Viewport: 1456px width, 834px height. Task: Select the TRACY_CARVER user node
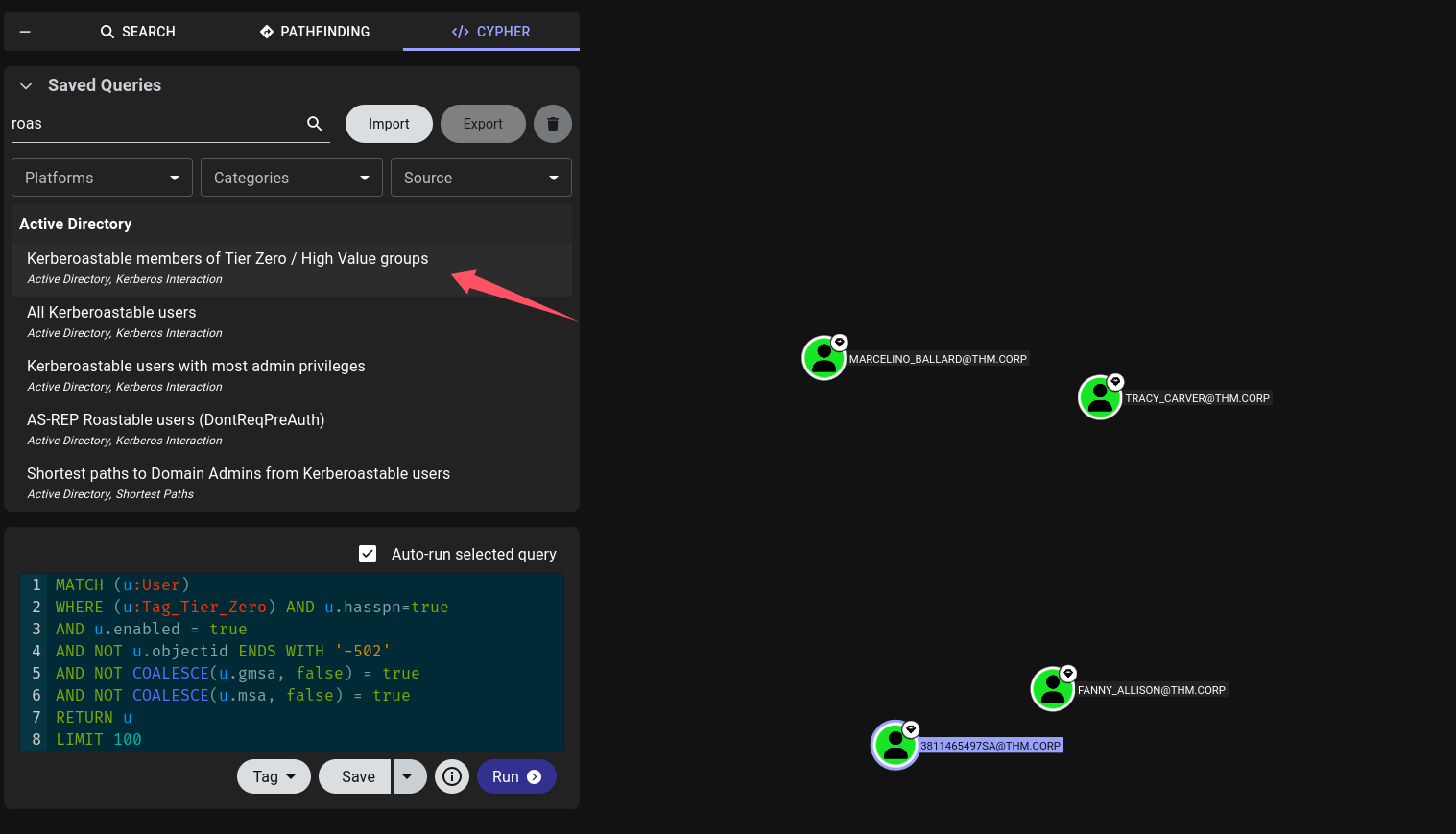click(1100, 397)
